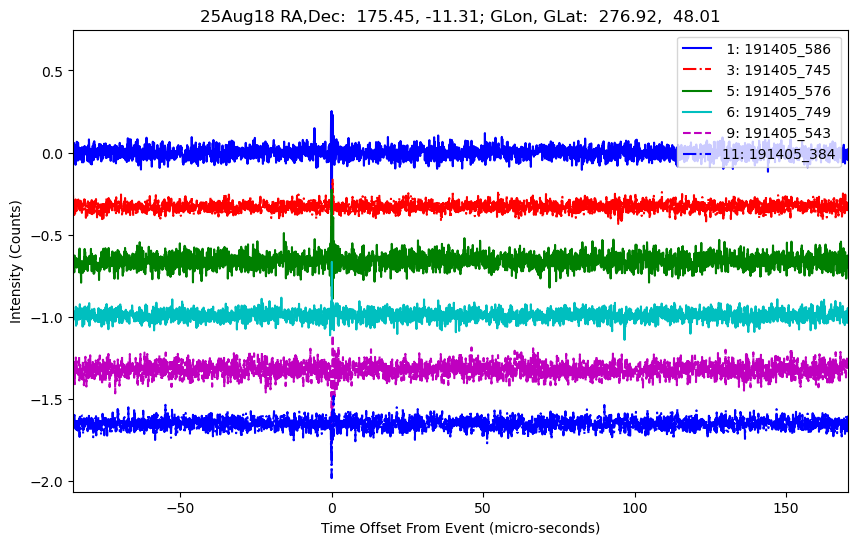The height and width of the screenshot is (545, 858).
Task: Click the cyan line sample in legend
Action: coord(698,112)
